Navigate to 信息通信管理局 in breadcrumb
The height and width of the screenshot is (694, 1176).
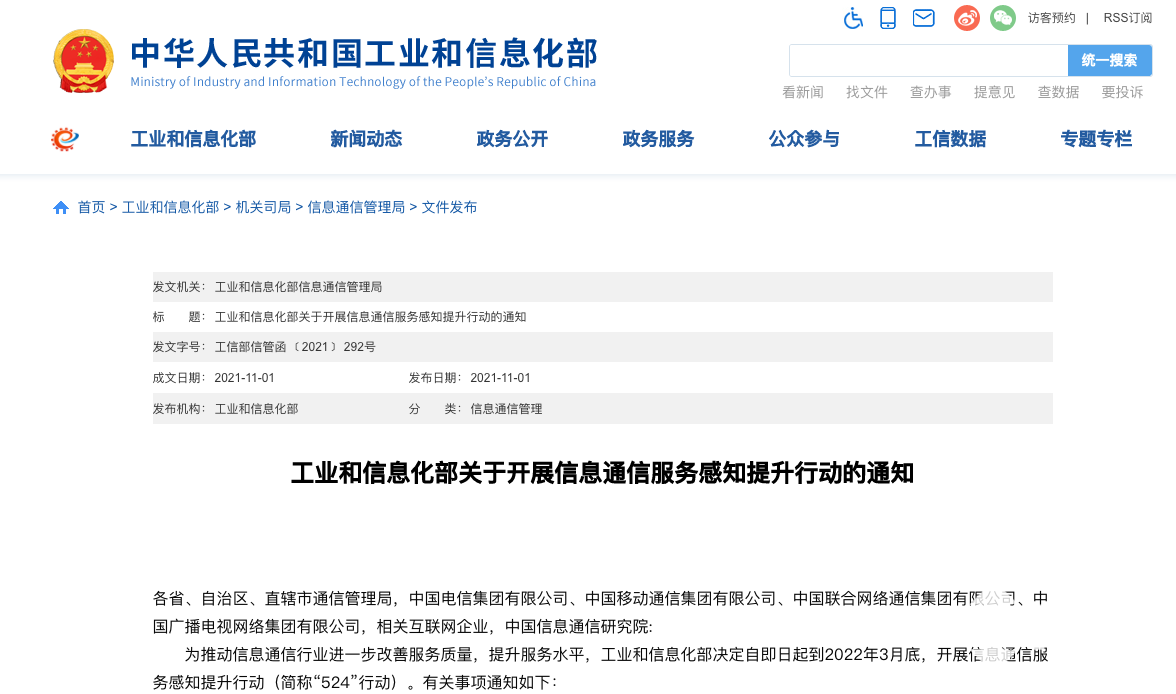coord(356,207)
